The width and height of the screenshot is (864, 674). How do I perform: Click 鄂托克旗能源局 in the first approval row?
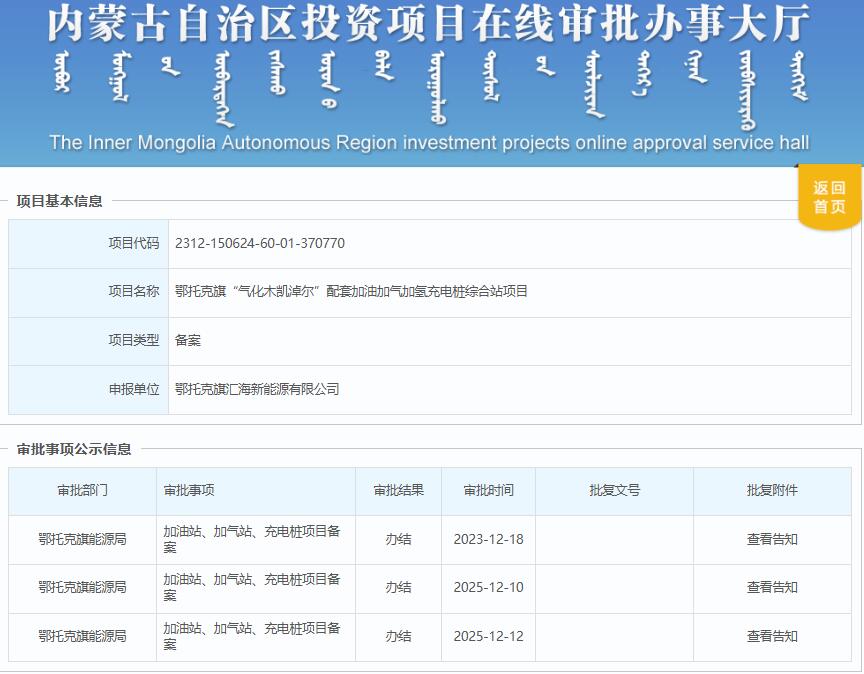click(x=84, y=539)
